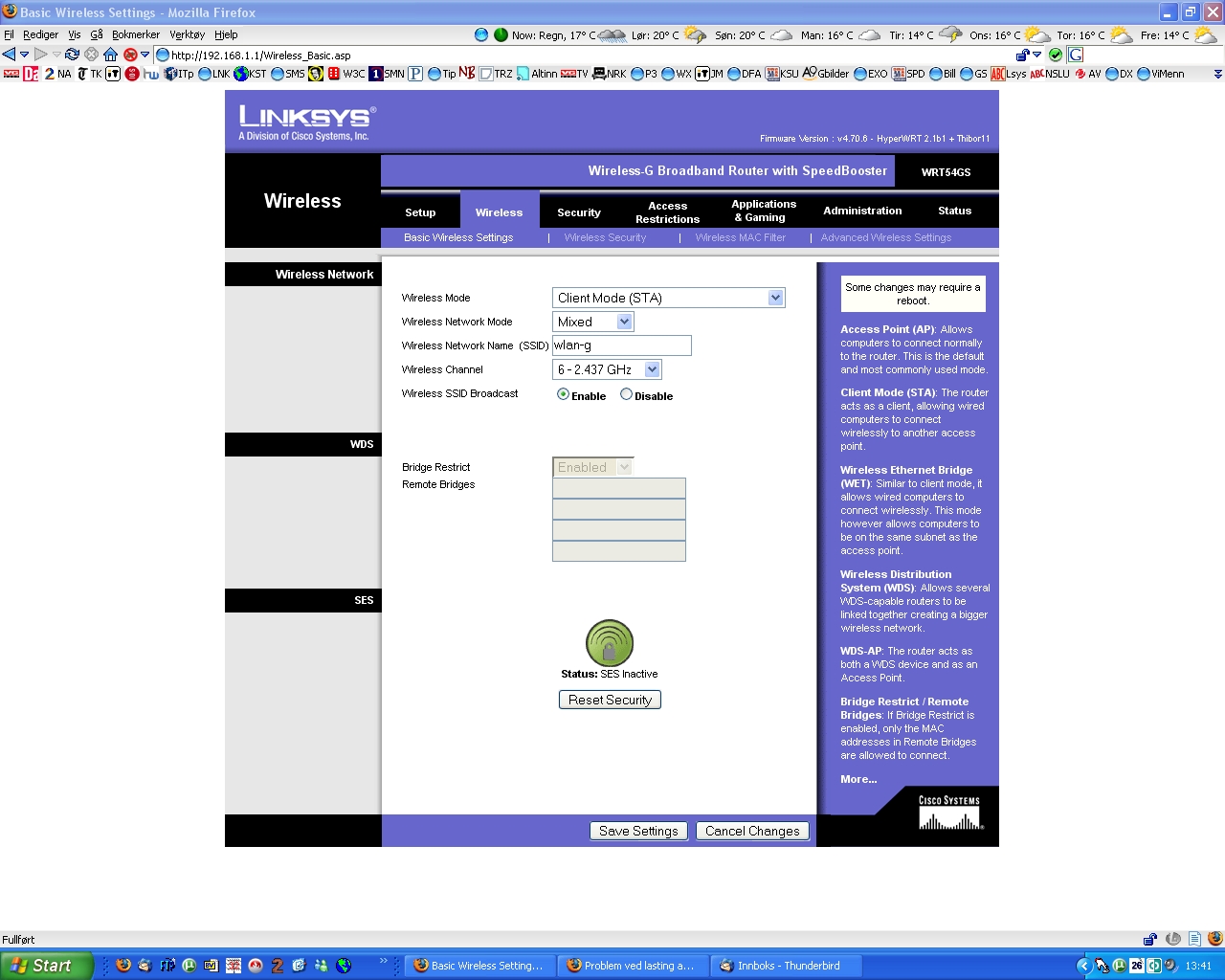Click the Home icon in the navigation toolbar
The height and width of the screenshot is (980, 1225).
(110, 55)
